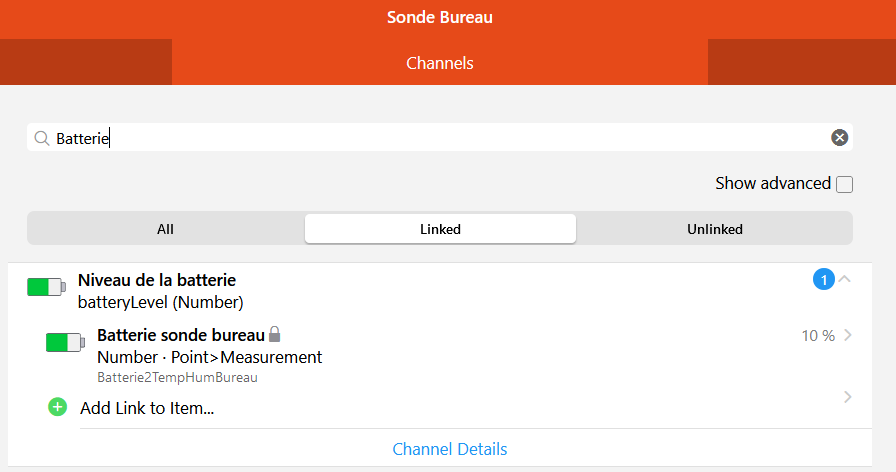
Task: Click the blue link count badge
Action: 823,279
